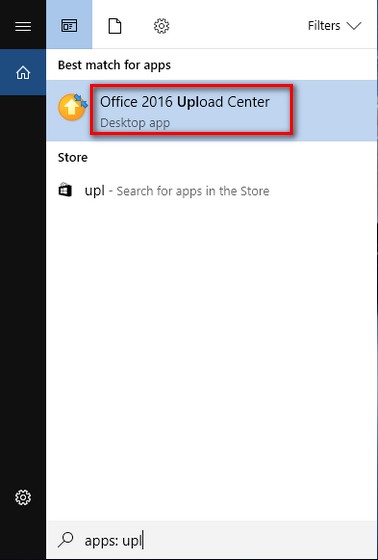
Task: Open the hamburger menu in the sidebar
Action: [x=23, y=26]
